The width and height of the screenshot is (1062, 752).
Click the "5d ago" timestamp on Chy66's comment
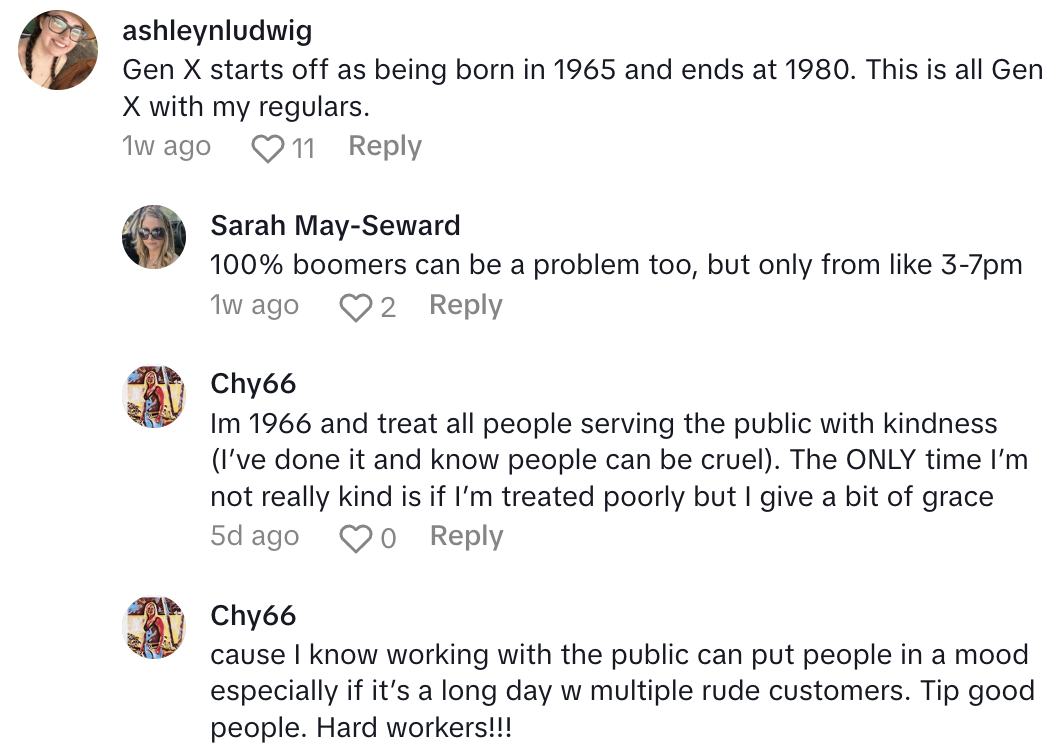point(254,537)
